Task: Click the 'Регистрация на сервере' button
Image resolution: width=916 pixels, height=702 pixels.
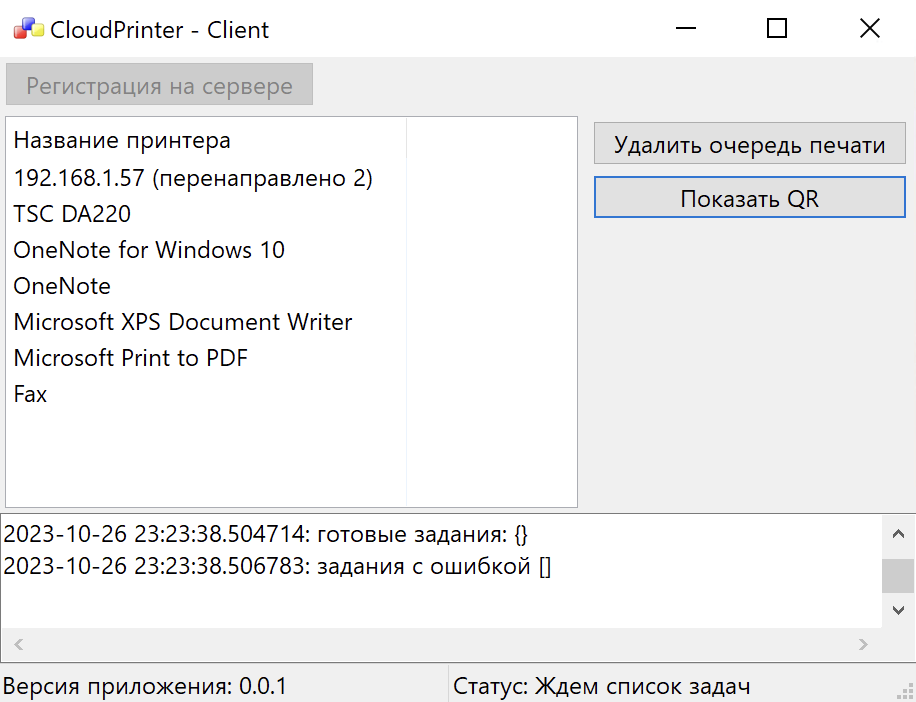Action: coord(159,86)
